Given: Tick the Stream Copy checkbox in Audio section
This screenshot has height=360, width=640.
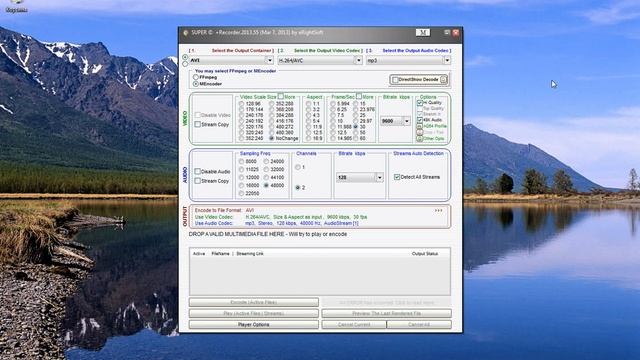Looking at the screenshot, I should click(x=198, y=181).
